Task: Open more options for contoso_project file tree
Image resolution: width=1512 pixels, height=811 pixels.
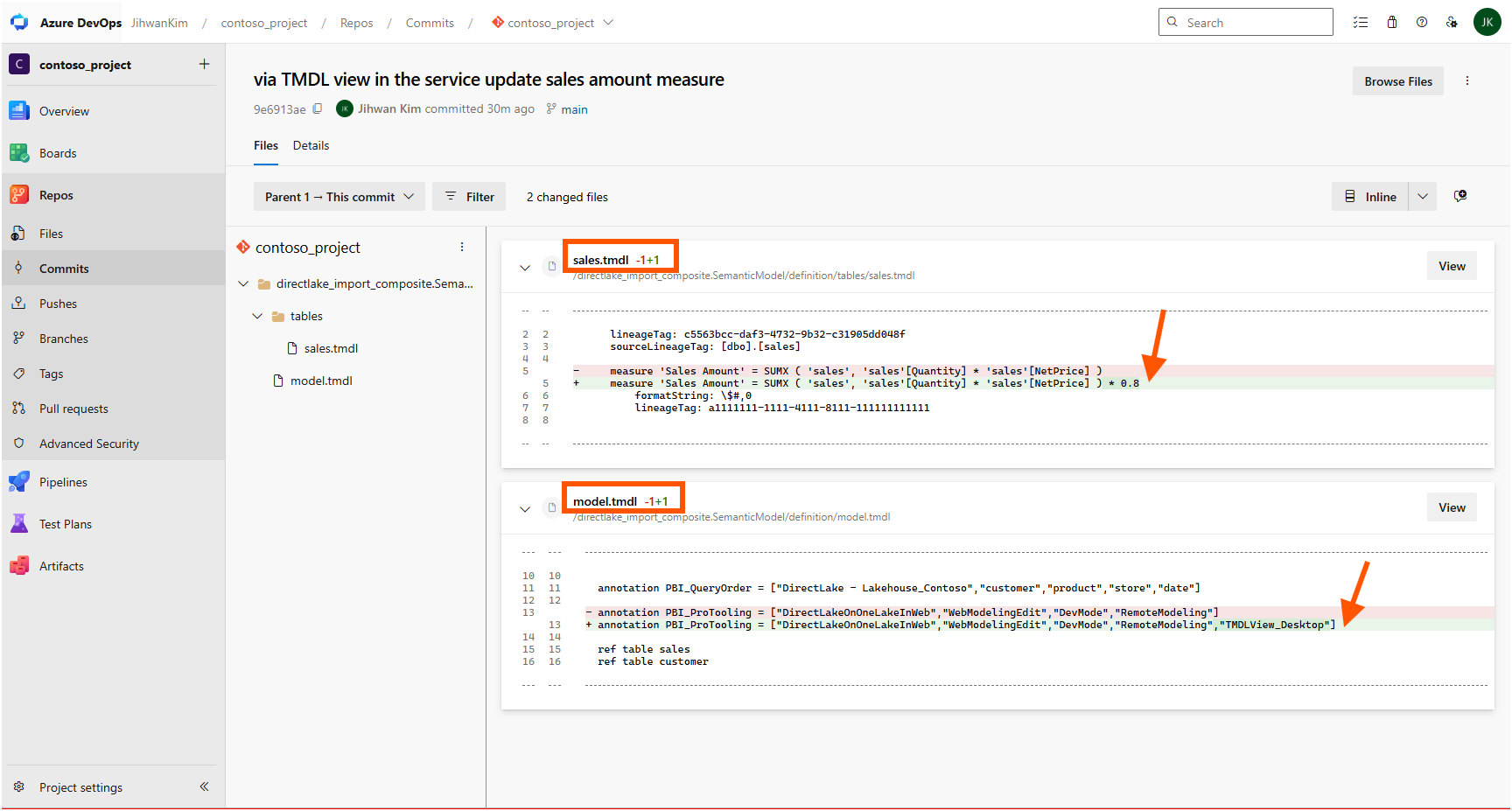Action: click(x=462, y=248)
